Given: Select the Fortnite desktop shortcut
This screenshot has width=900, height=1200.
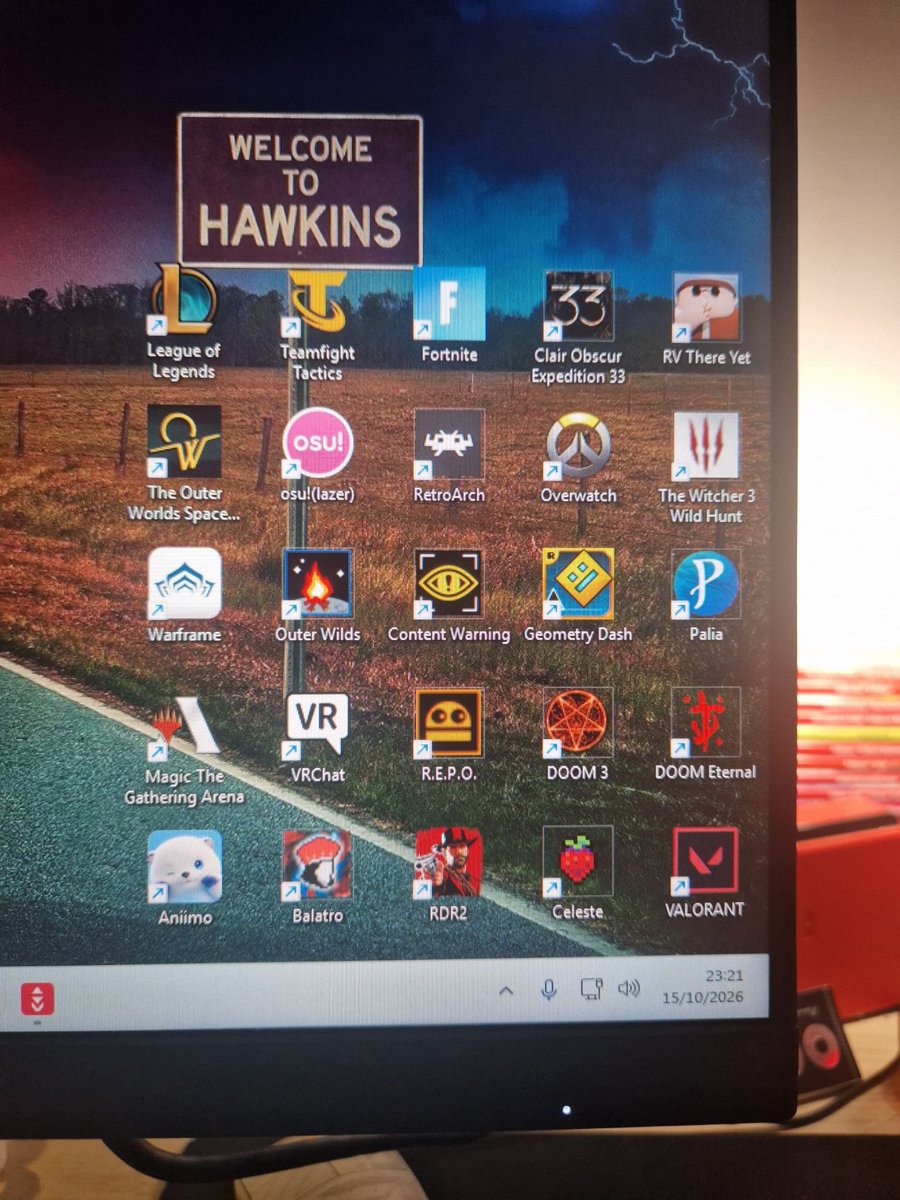Looking at the screenshot, I should (x=449, y=304).
